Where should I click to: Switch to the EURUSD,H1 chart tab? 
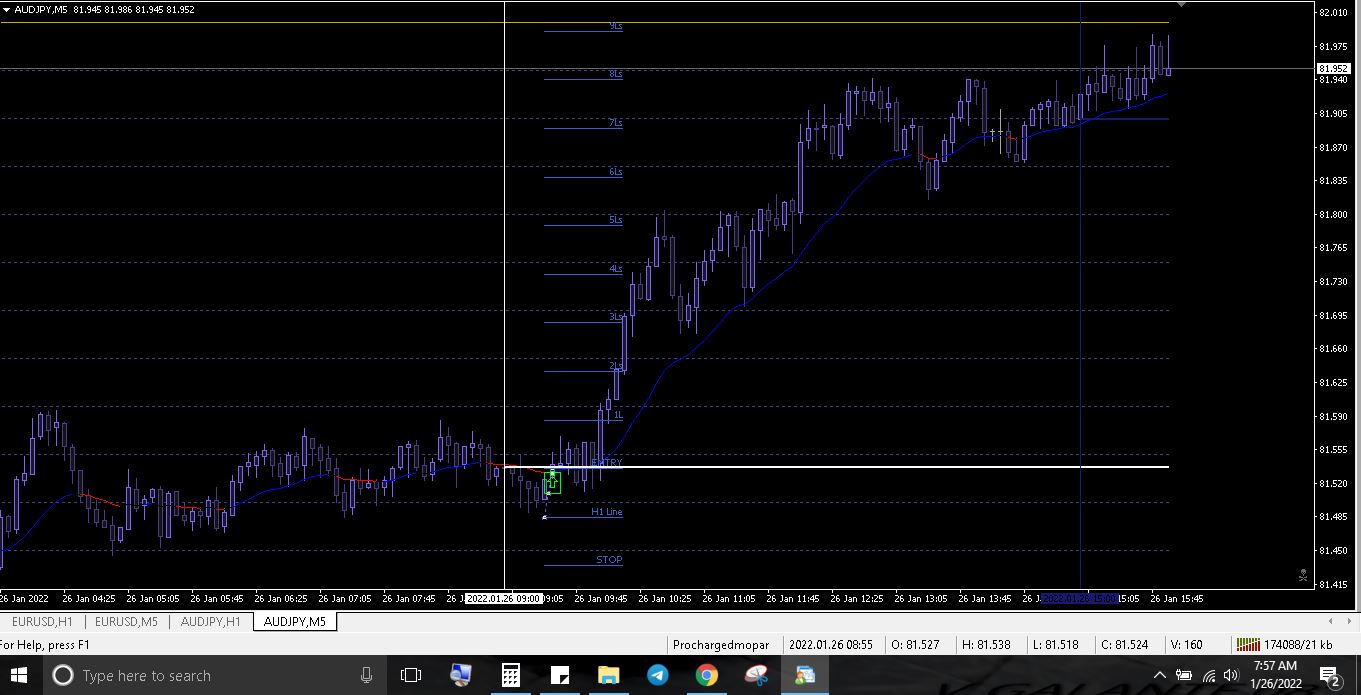coord(42,622)
